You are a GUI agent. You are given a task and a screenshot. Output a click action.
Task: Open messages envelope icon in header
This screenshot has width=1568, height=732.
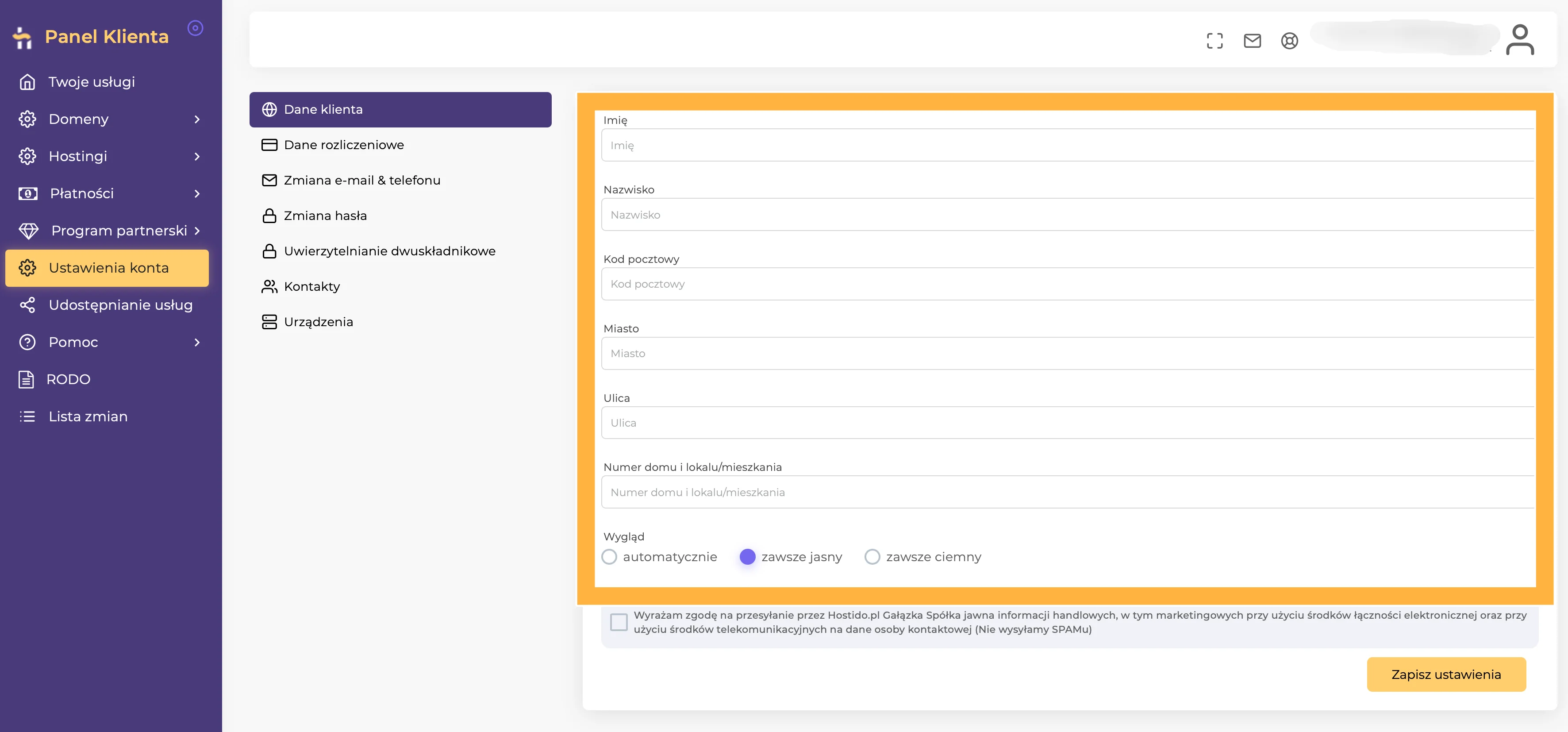pos(1252,41)
